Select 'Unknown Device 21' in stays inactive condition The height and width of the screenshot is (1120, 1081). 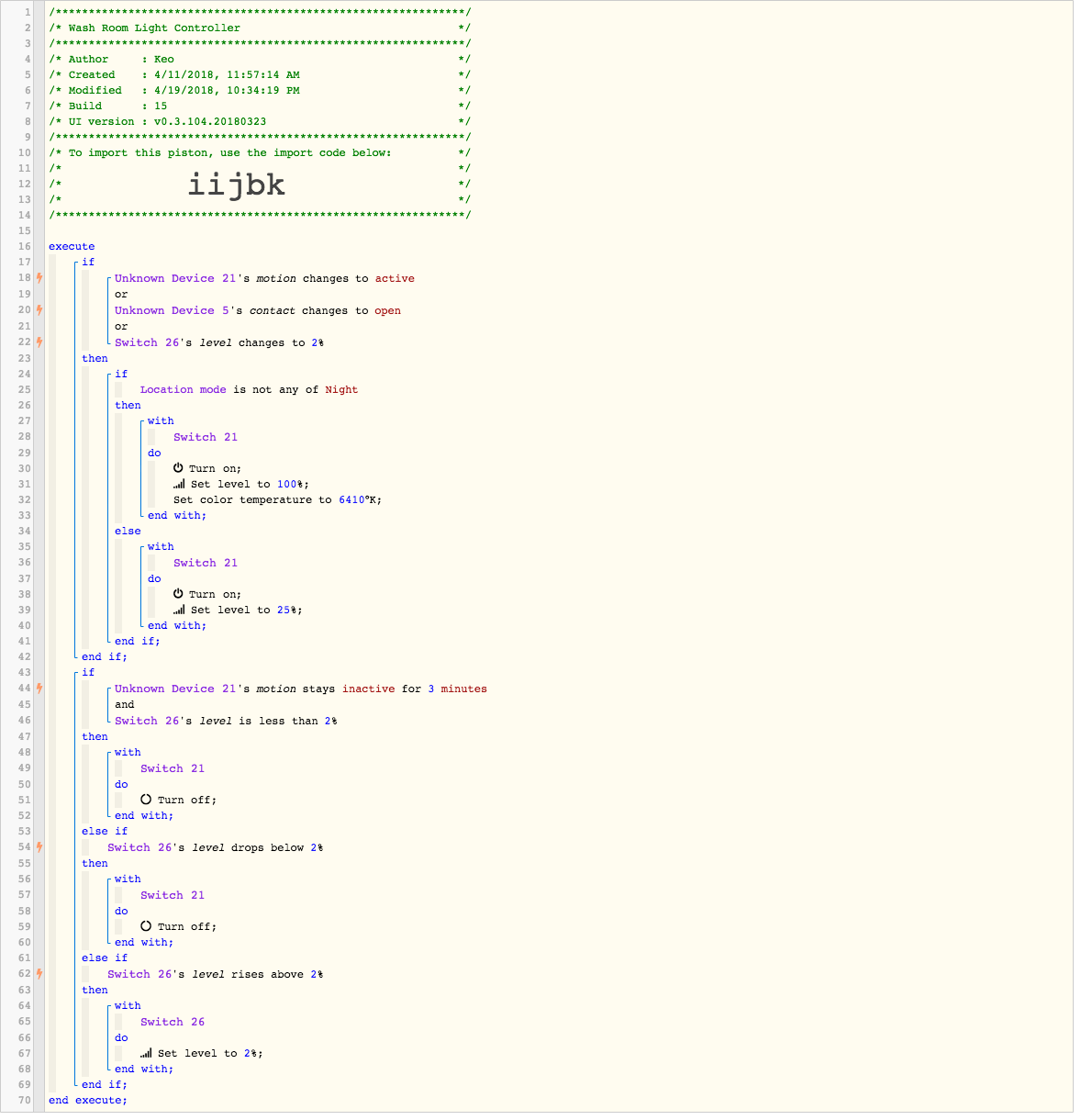pyautogui.click(x=176, y=689)
